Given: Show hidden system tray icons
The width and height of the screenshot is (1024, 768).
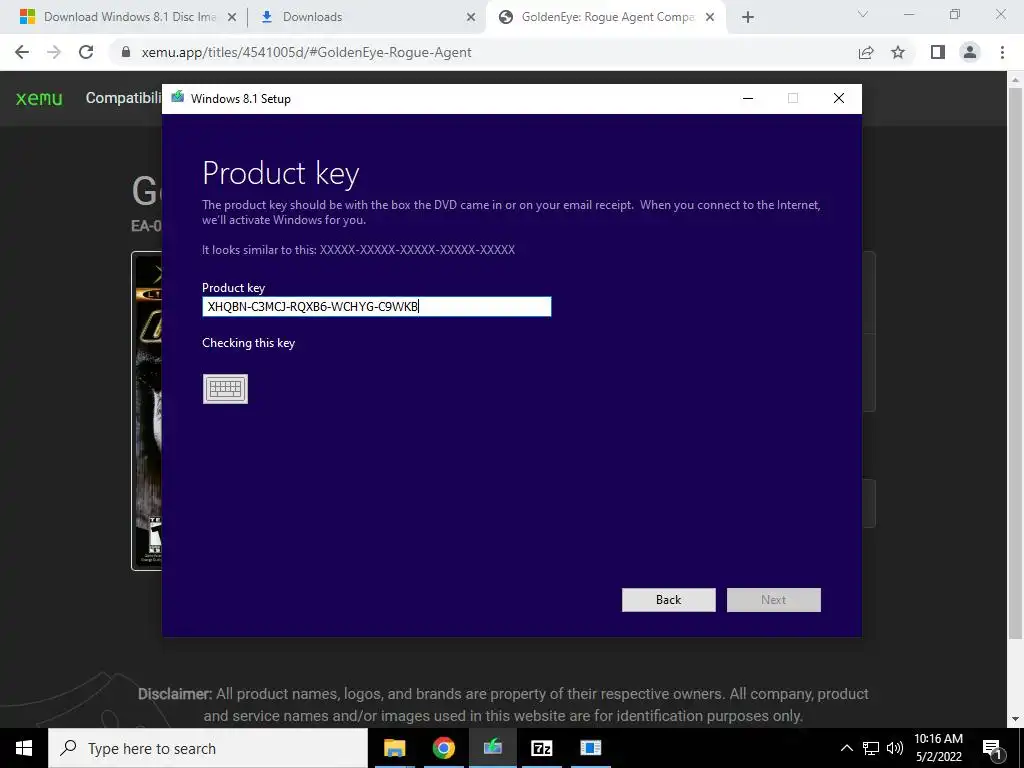Looking at the screenshot, I should tap(846, 748).
